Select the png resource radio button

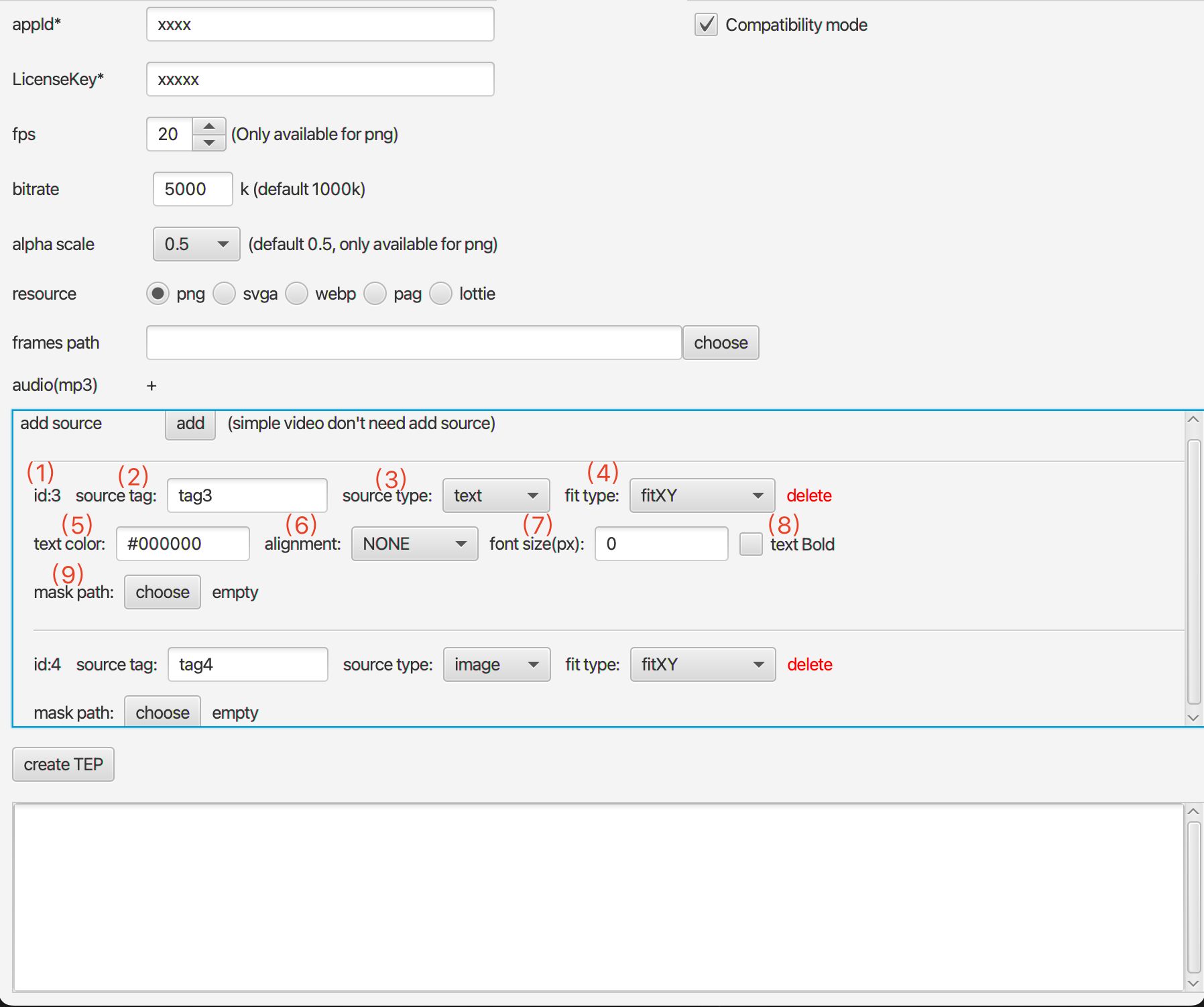[158, 294]
